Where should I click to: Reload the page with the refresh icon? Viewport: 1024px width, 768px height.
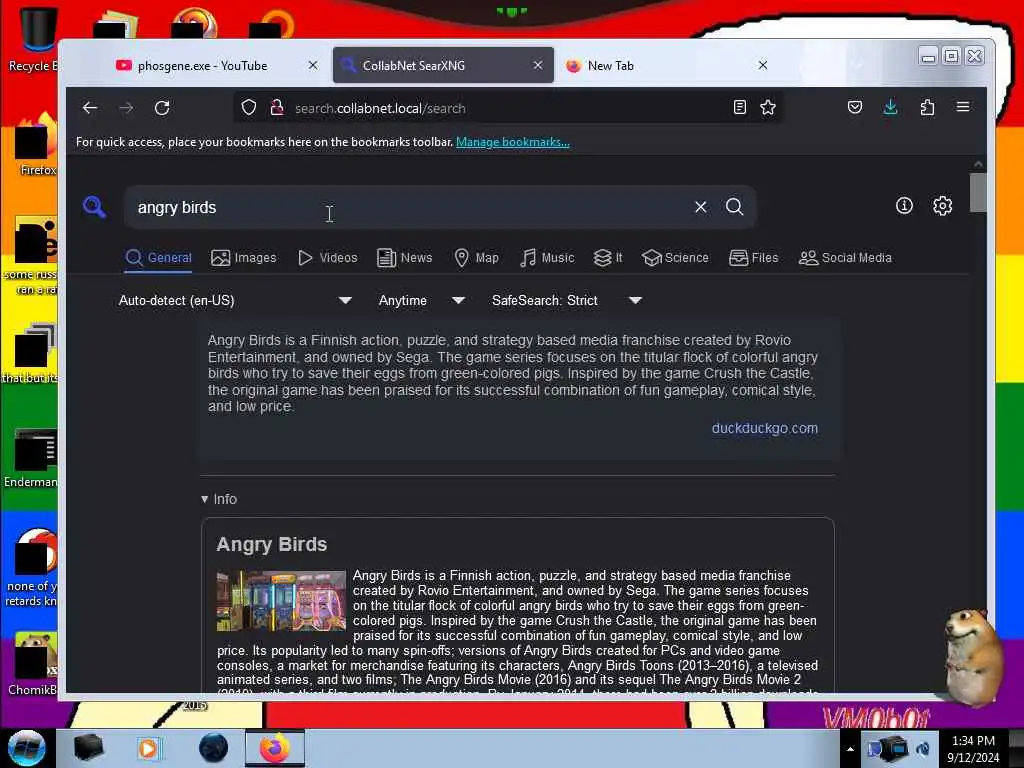162,108
